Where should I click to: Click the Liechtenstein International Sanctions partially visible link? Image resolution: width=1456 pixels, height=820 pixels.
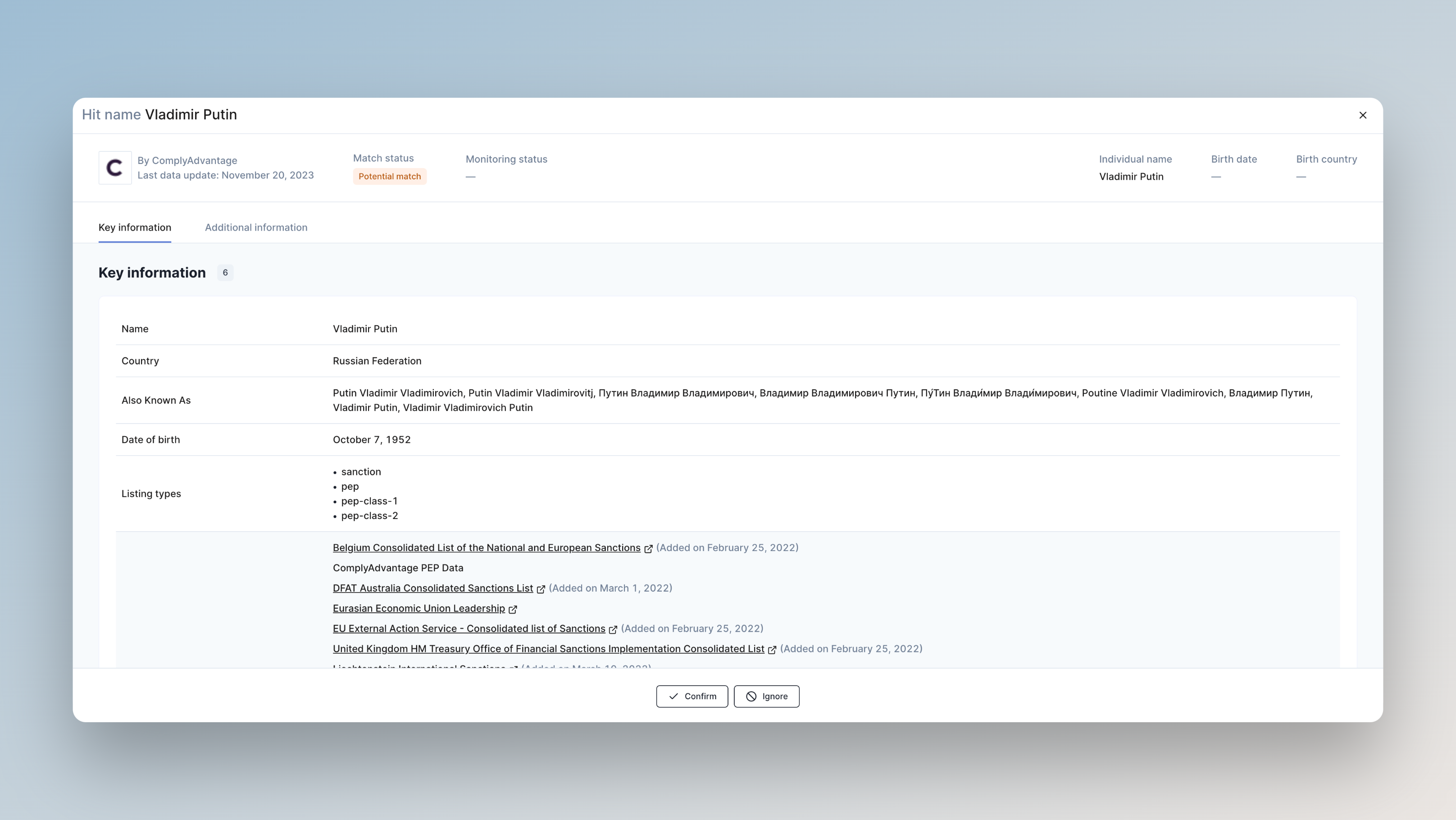click(x=419, y=666)
